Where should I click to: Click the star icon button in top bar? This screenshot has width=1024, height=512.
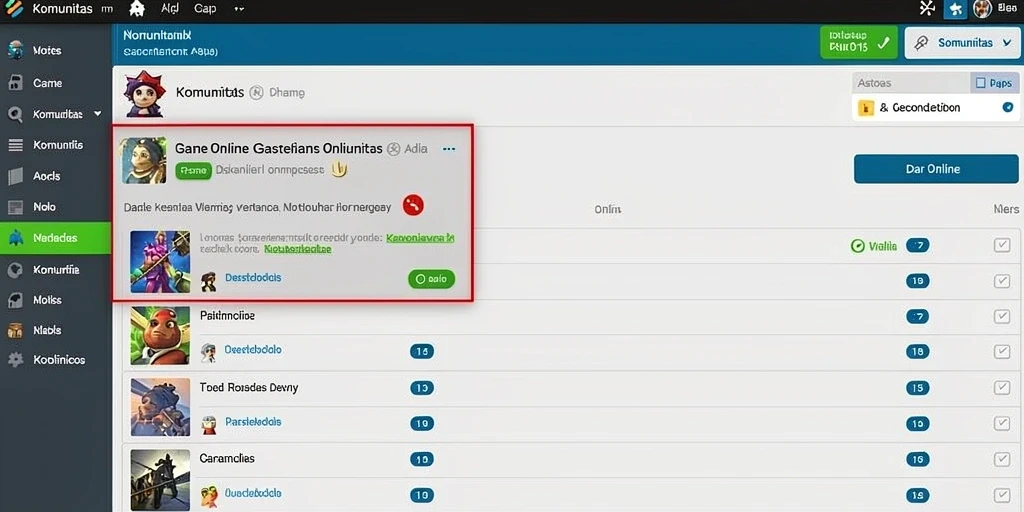955,8
